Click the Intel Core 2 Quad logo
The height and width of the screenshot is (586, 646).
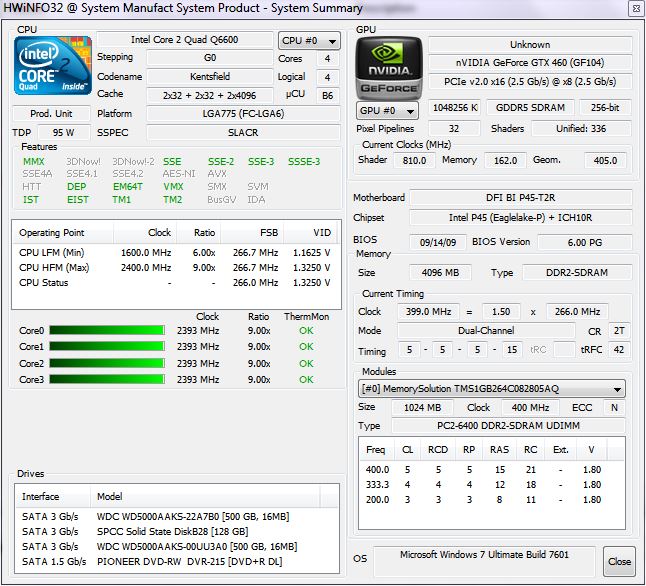point(53,66)
